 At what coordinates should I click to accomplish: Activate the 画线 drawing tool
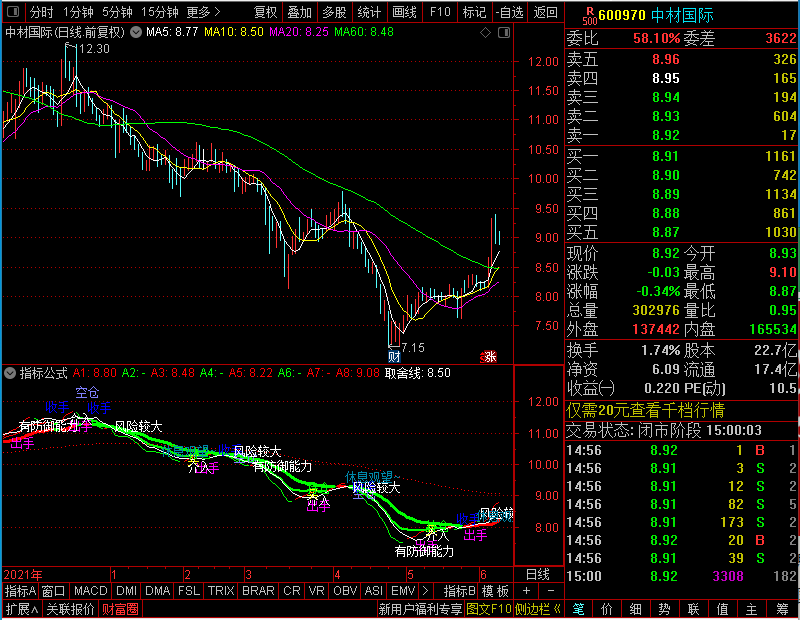pyautogui.click(x=404, y=12)
